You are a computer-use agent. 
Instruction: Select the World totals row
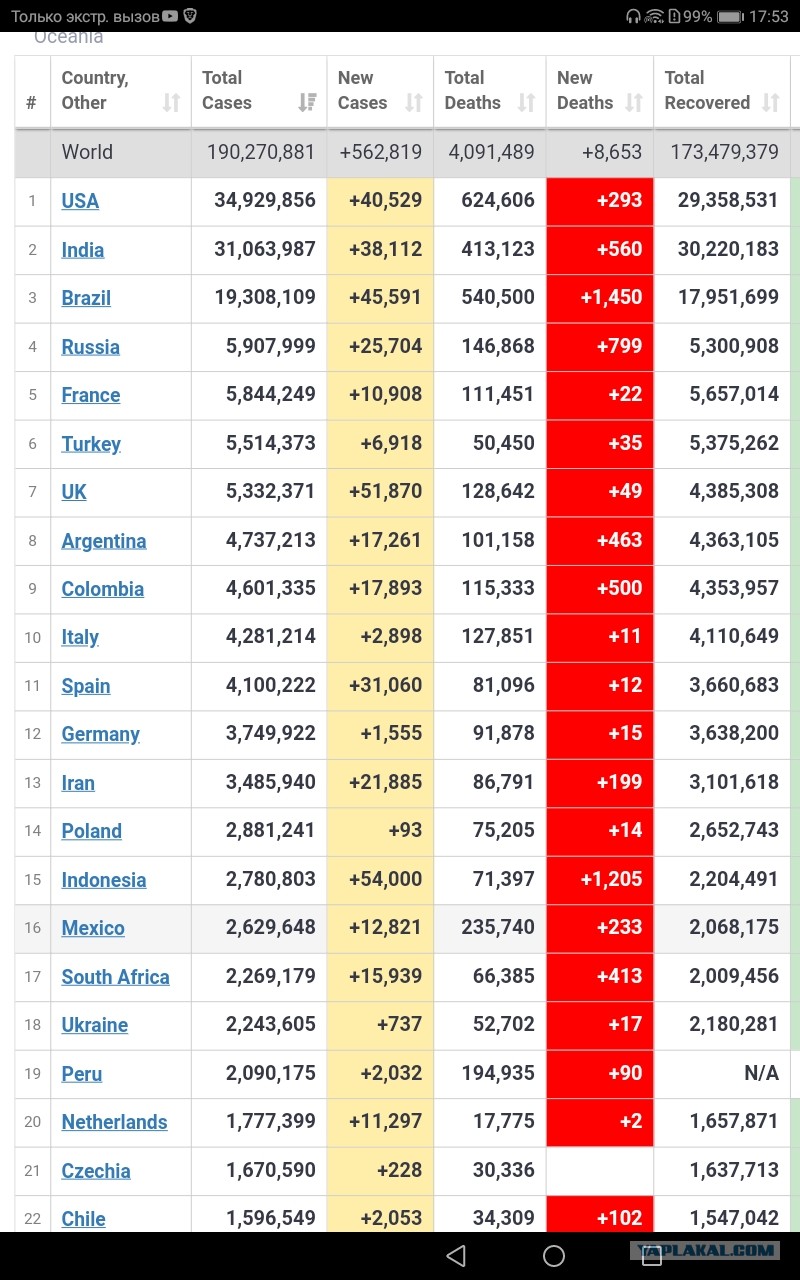[402, 153]
